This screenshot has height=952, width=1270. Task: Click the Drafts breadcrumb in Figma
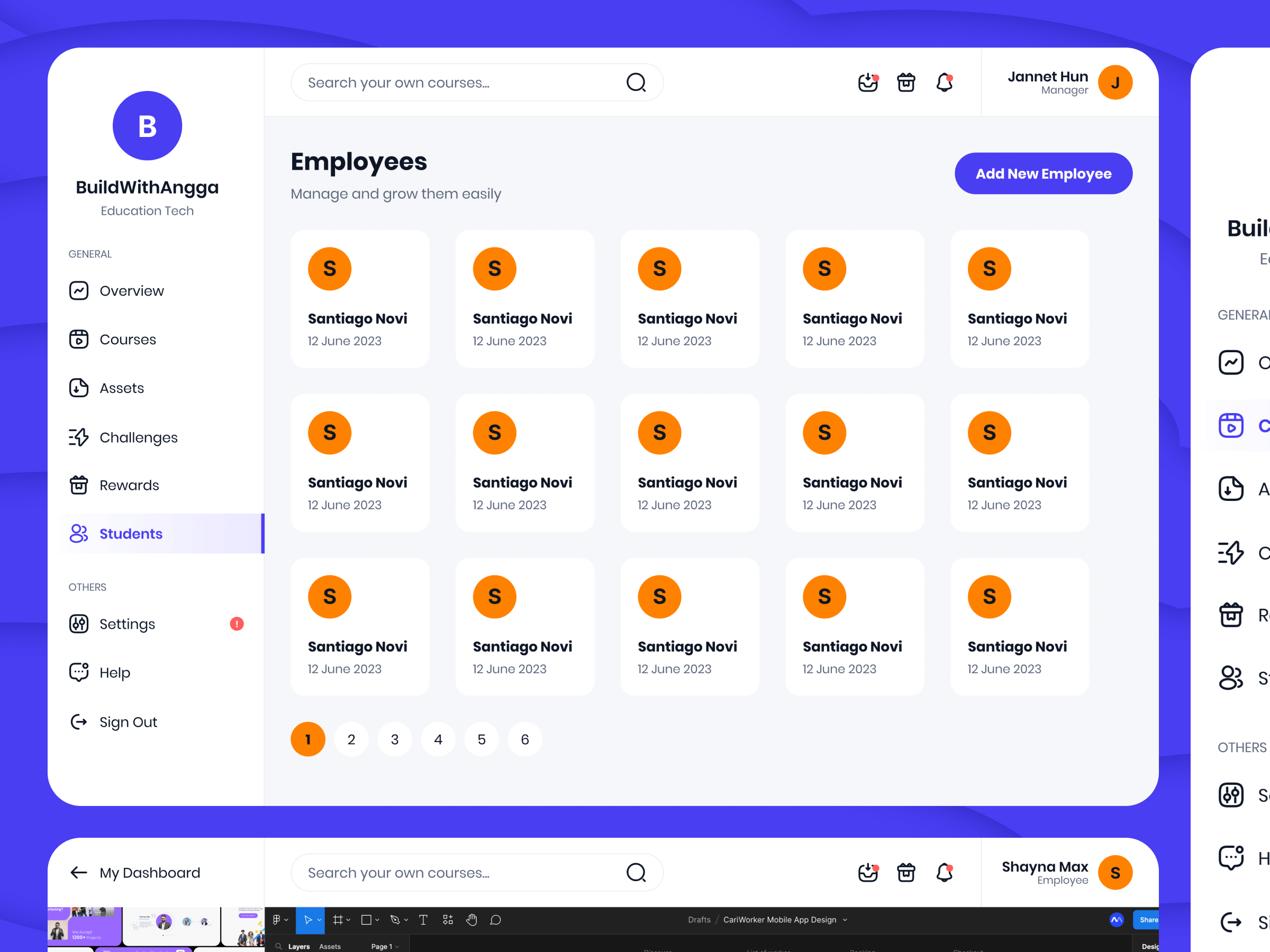[698, 920]
